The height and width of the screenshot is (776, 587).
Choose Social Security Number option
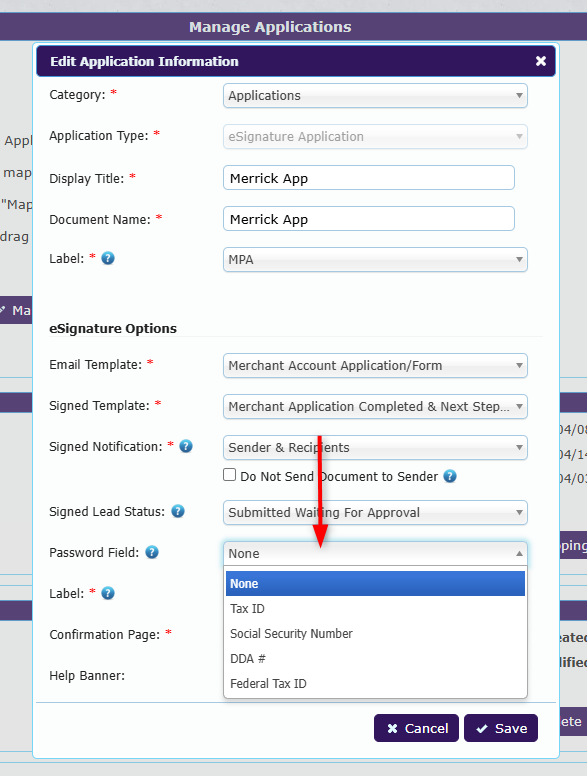coord(375,633)
